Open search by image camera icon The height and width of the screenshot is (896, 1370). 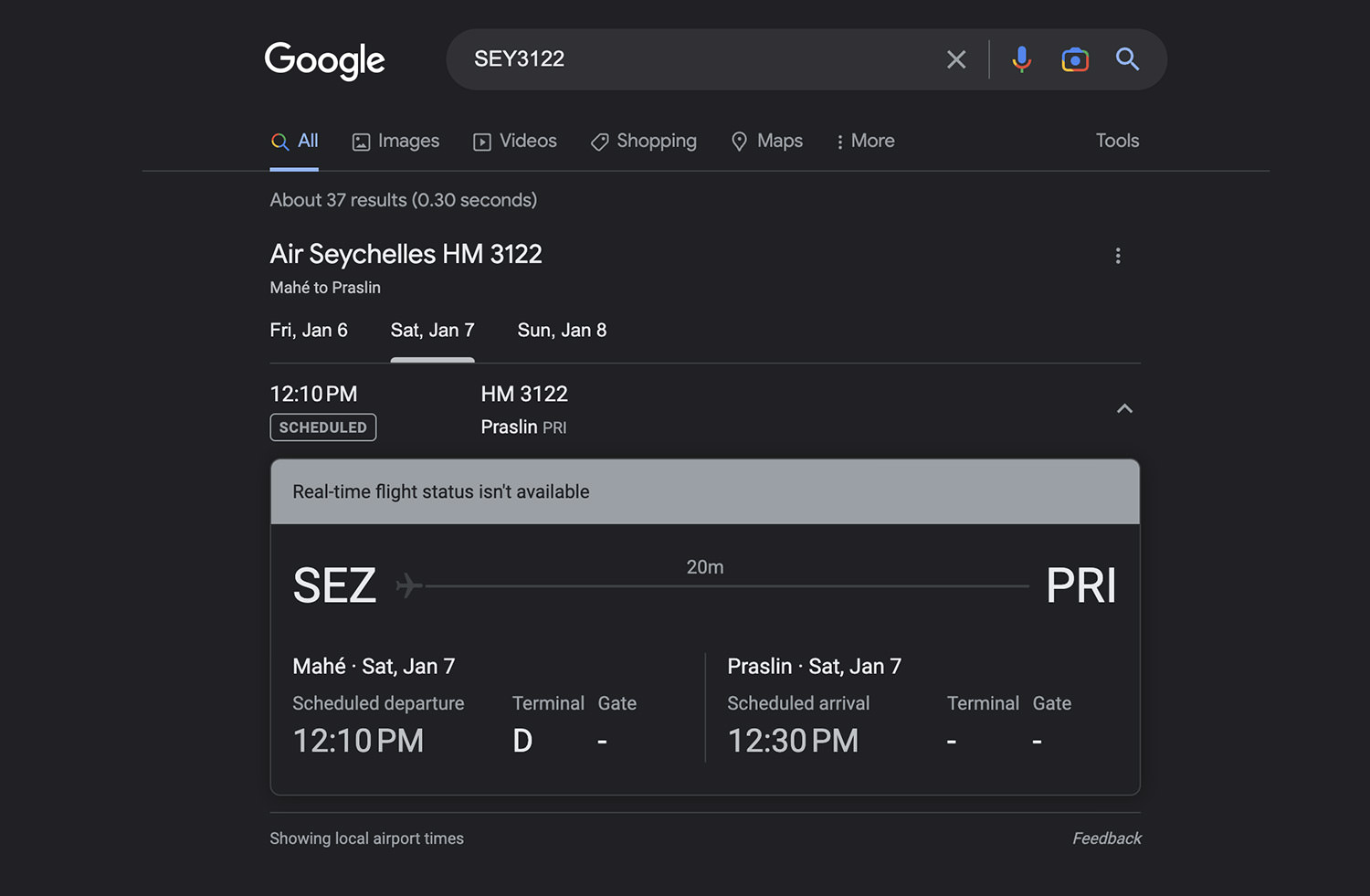pyautogui.click(x=1075, y=59)
